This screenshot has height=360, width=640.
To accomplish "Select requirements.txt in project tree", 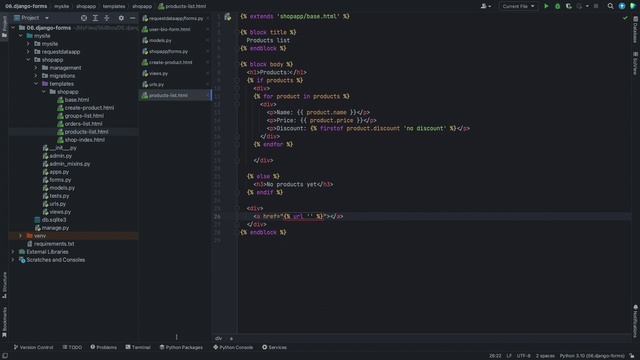I will pyautogui.click(x=54, y=244).
